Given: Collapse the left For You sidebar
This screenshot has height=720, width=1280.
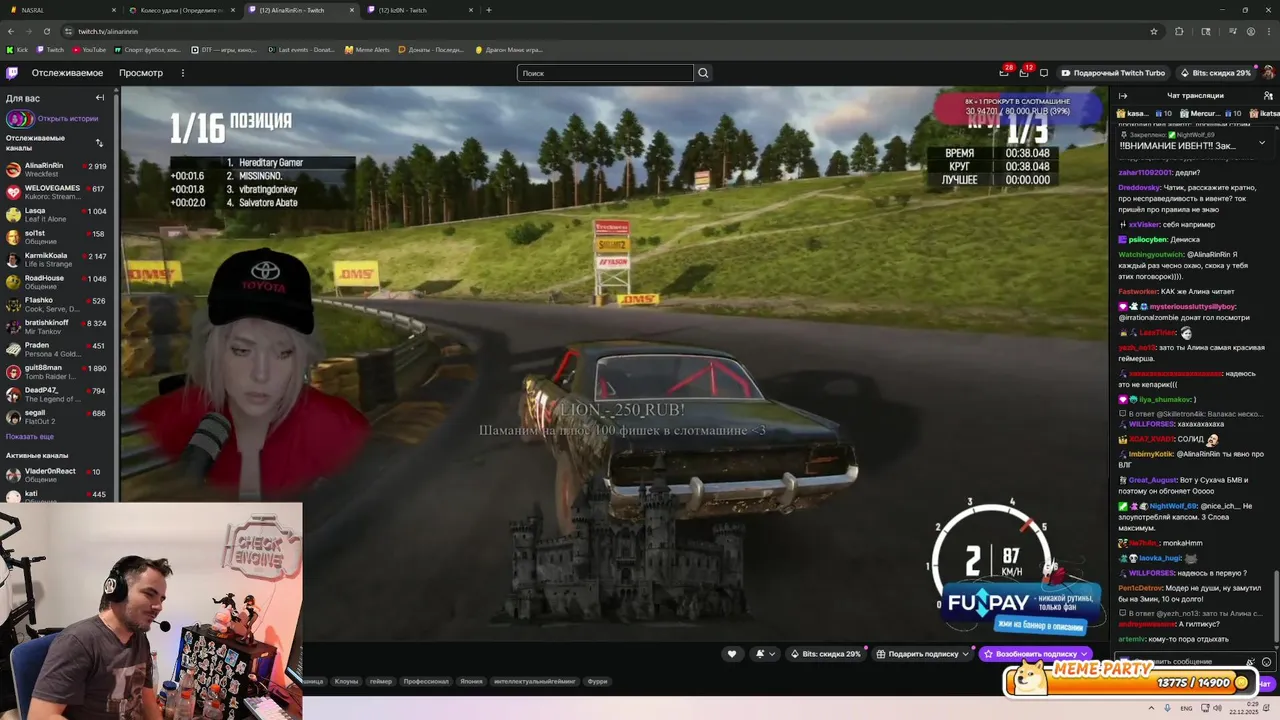Looking at the screenshot, I should click(x=100, y=97).
